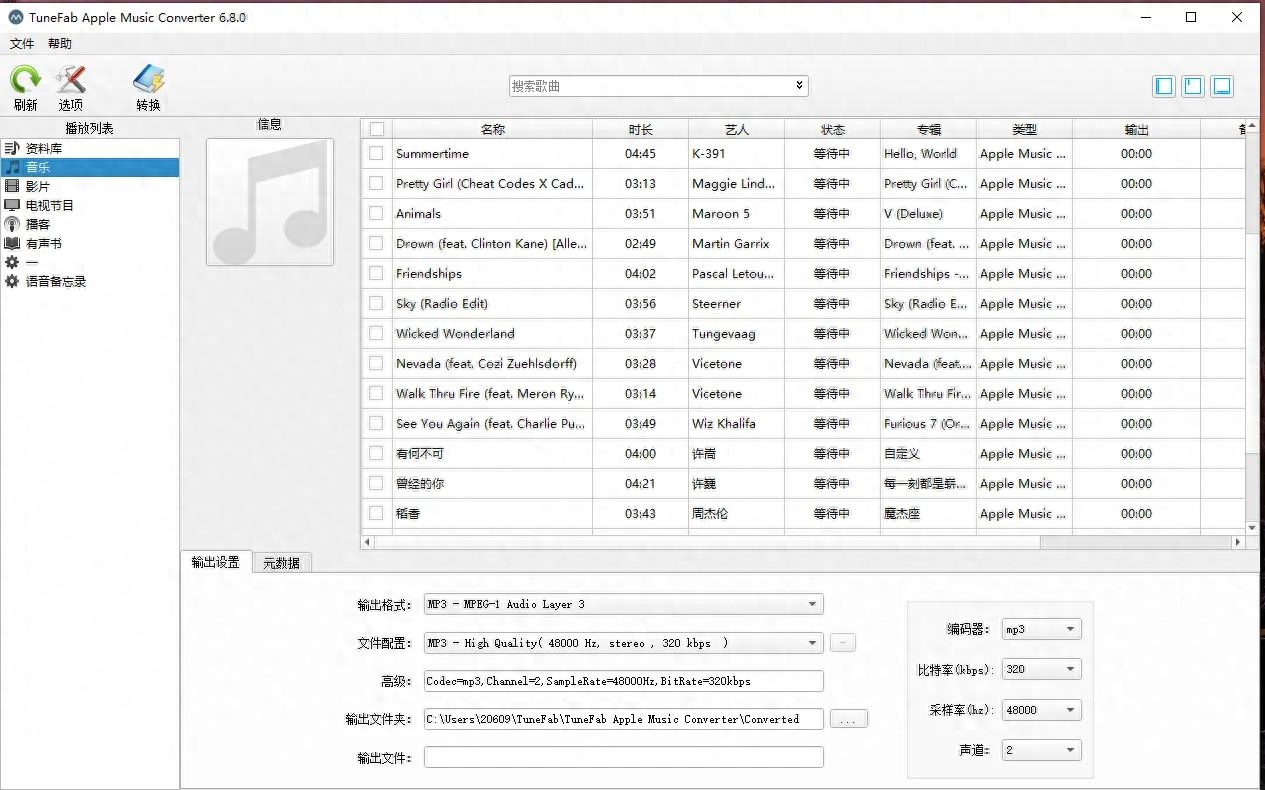Click inside the 输出文件 input field

pyautogui.click(x=623, y=757)
